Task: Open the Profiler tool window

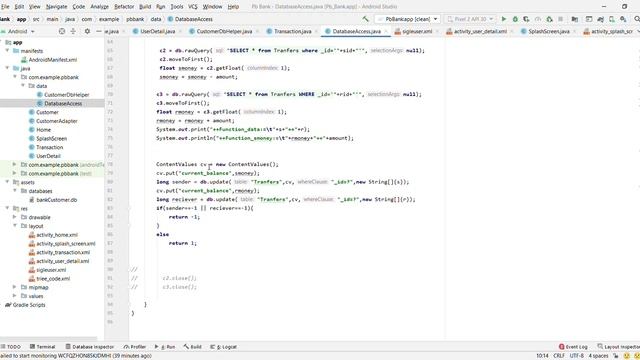Action: (135, 347)
